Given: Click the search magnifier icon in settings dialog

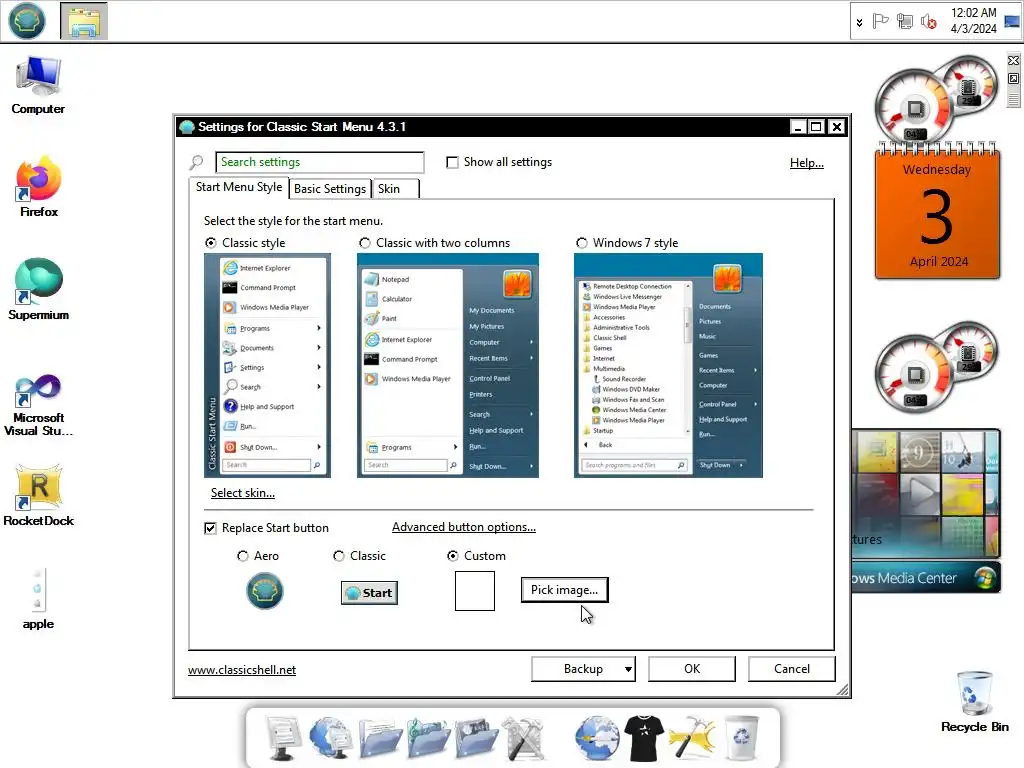Looking at the screenshot, I should [196, 163].
